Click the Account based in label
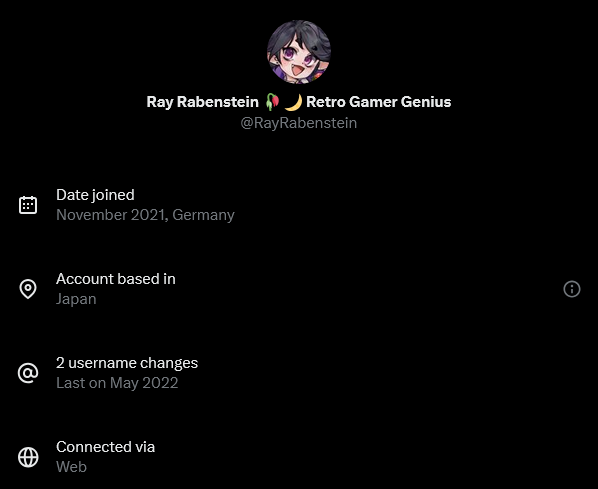 tap(116, 279)
